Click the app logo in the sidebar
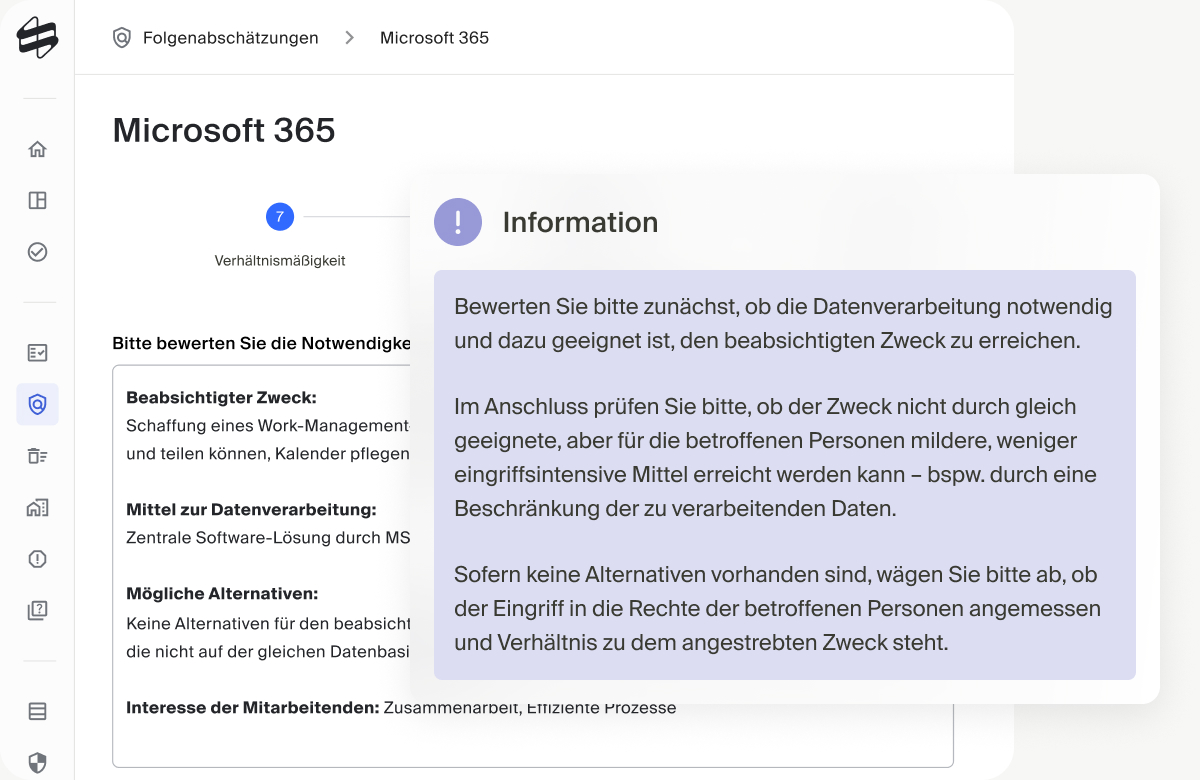This screenshot has height=780, width=1201. tap(37, 38)
